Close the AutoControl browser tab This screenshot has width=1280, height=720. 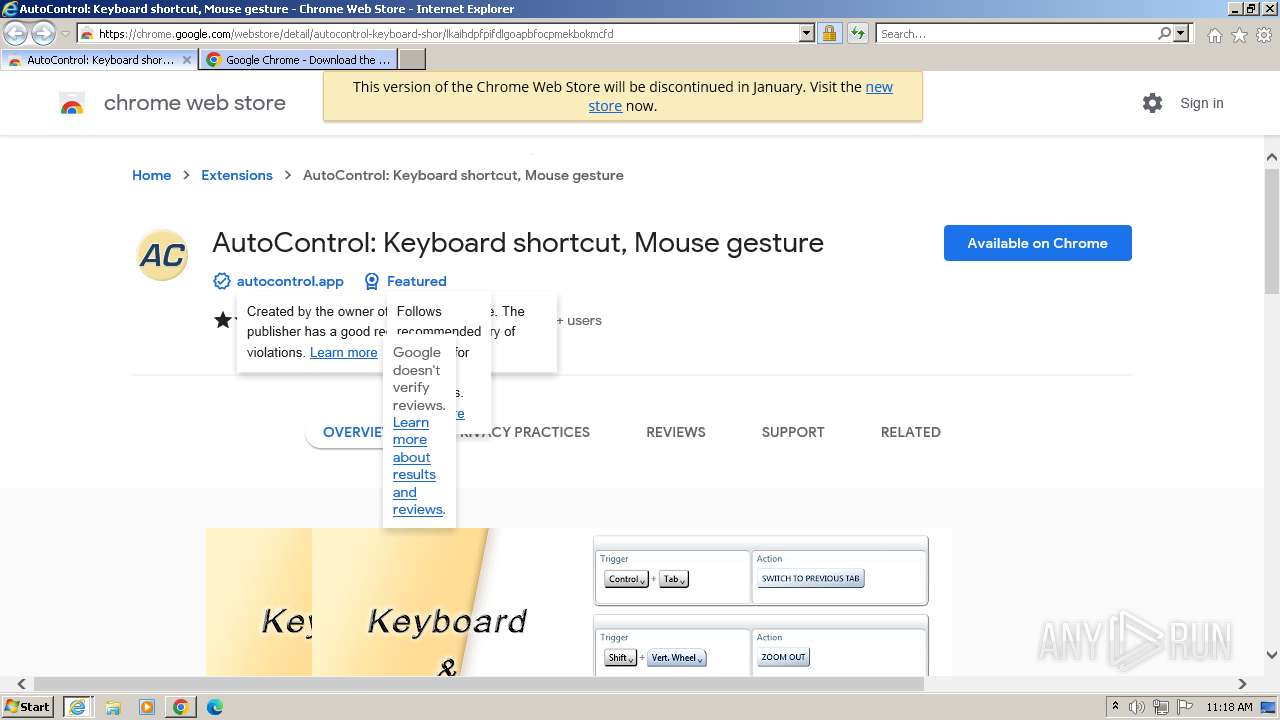186,60
